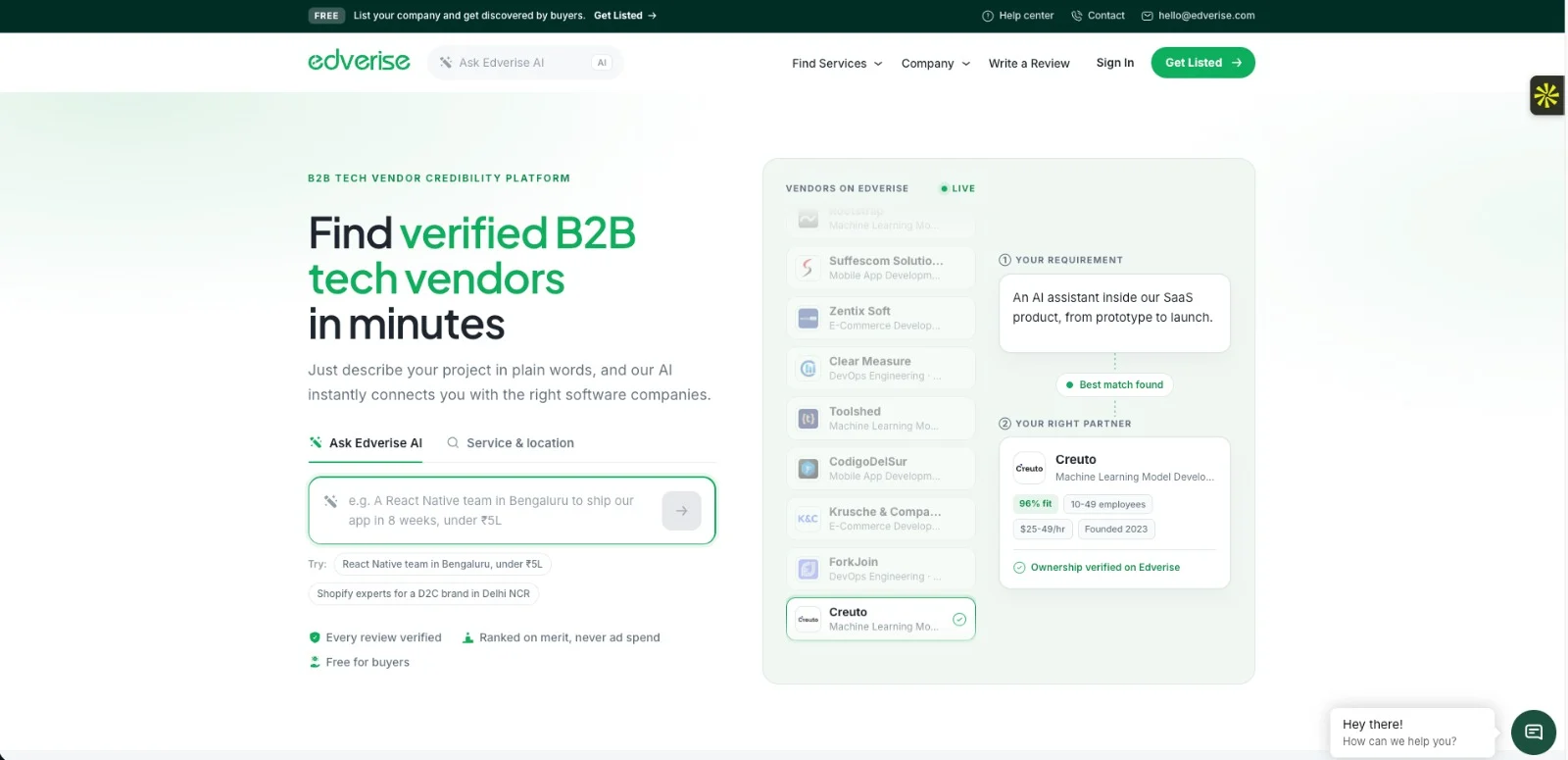
Task: Focus the Ask Edverise AI header search box
Action: pyautogui.click(x=525, y=63)
